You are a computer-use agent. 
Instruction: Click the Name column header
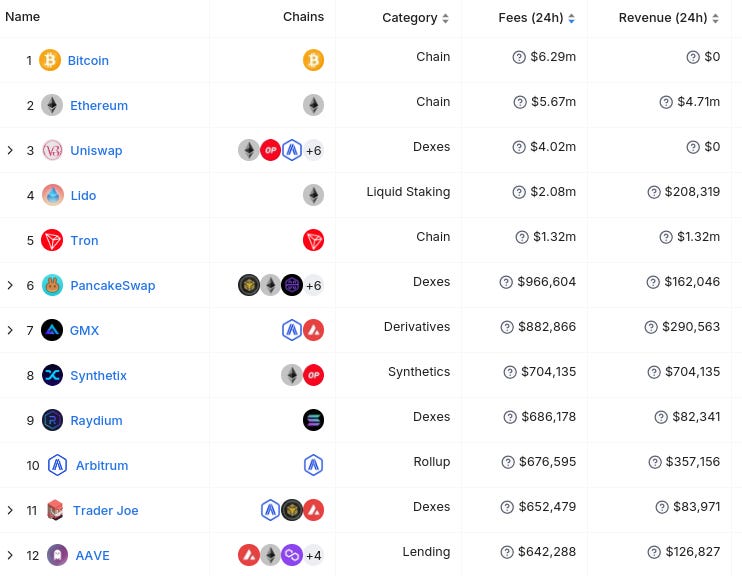click(x=22, y=17)
